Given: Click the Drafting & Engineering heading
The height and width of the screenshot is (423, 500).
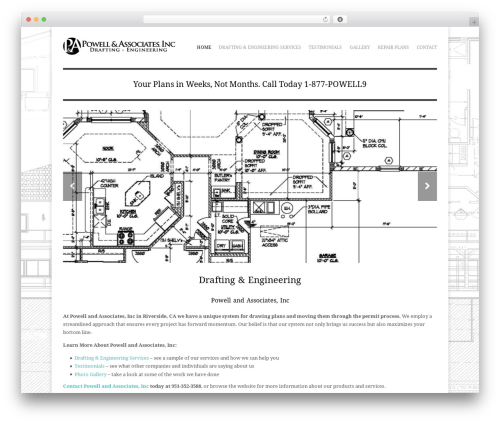Looking at the screenshot, I should pos(250,280).
